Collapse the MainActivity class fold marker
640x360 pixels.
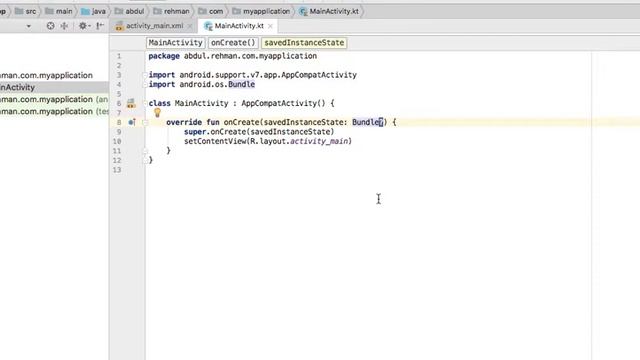[145, 103]
